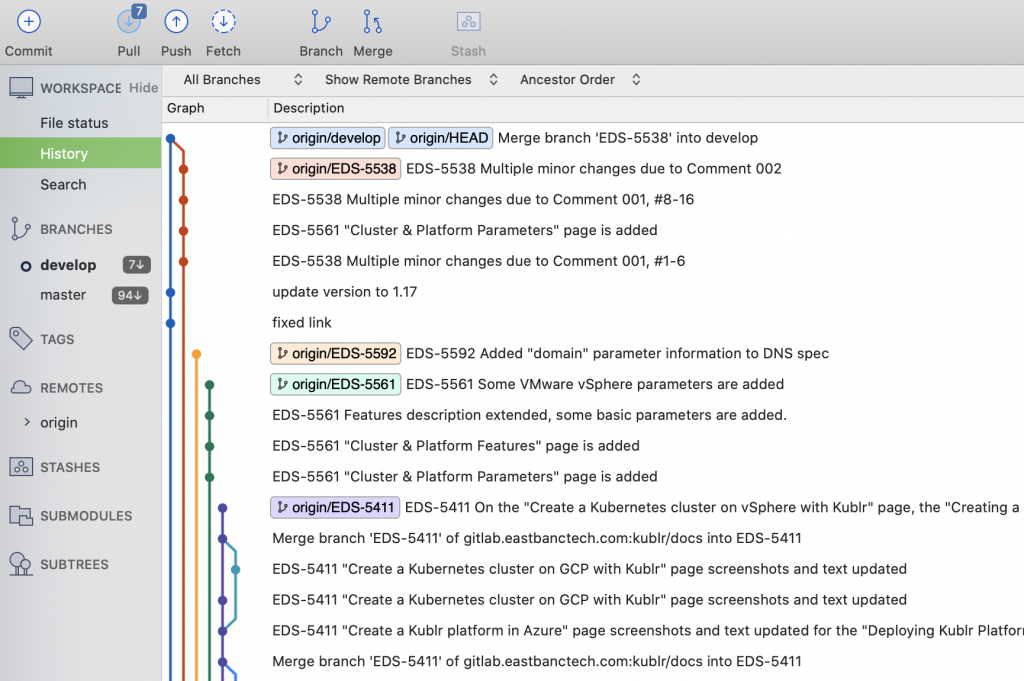The height and width of the screenshot is (681, 1024).
Task: Click the Submodules folder icon
Action: coord(21,516)
